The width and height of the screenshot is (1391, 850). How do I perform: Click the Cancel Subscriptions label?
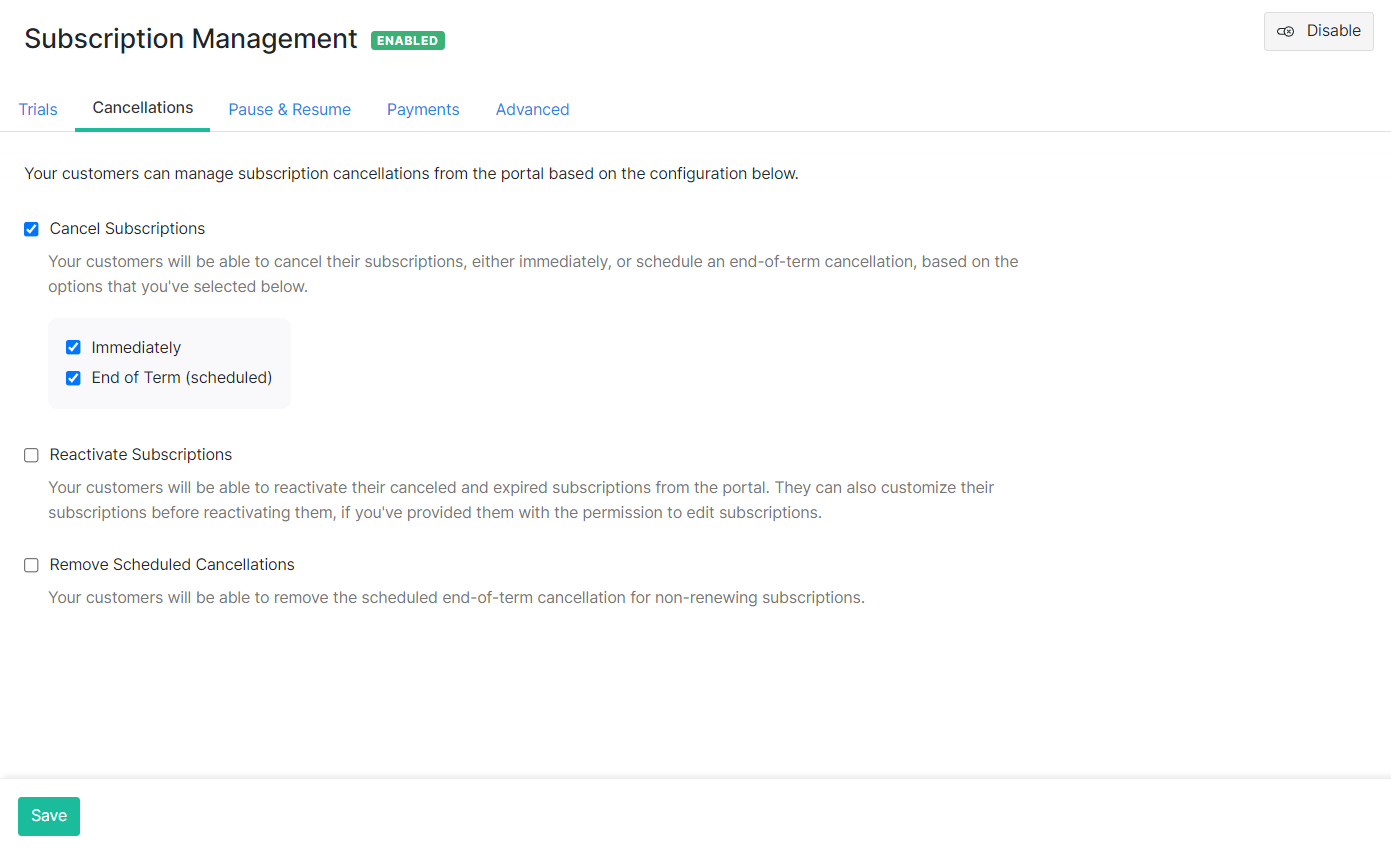(x=127, y=228)
